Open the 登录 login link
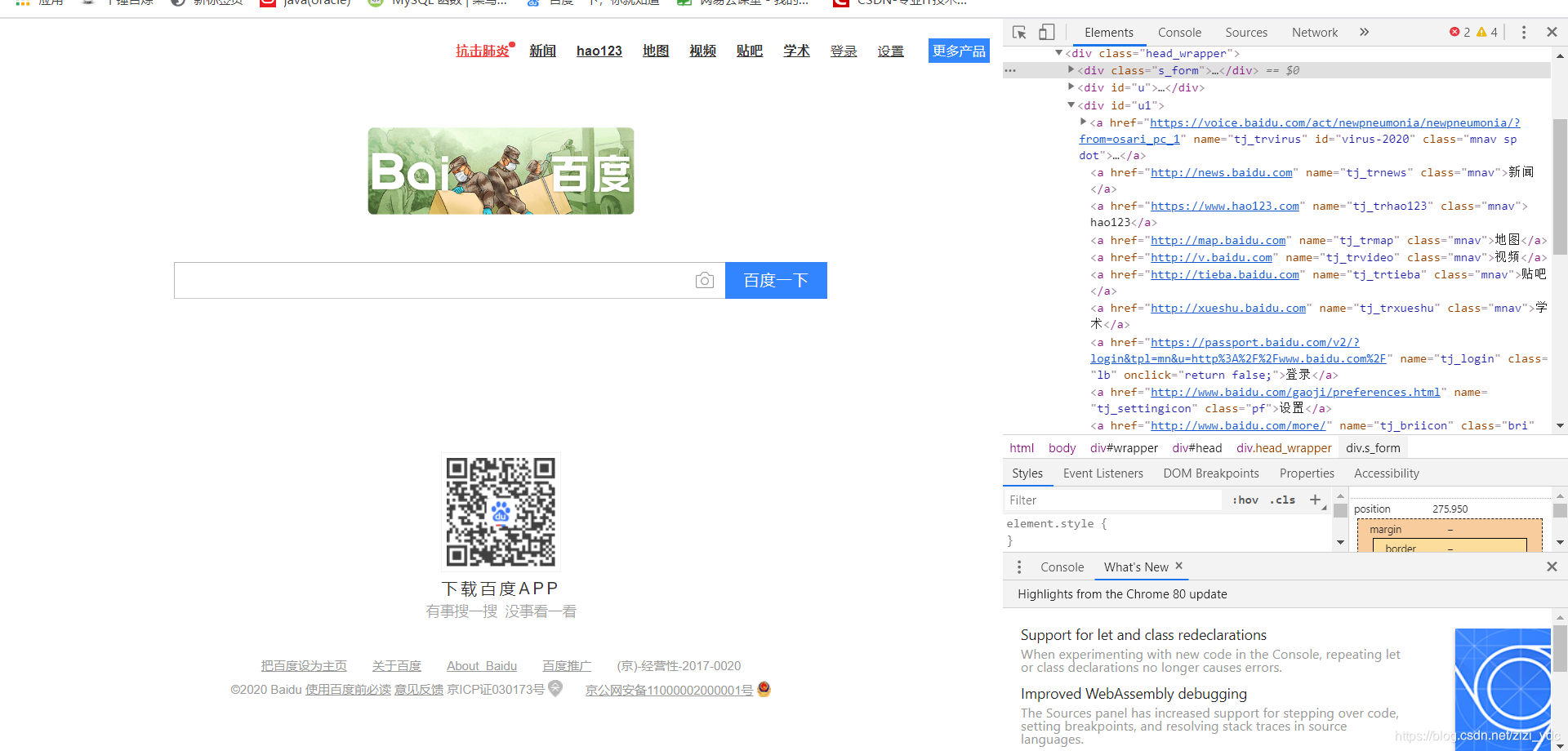1568x751 pixels. click(844, 51)
